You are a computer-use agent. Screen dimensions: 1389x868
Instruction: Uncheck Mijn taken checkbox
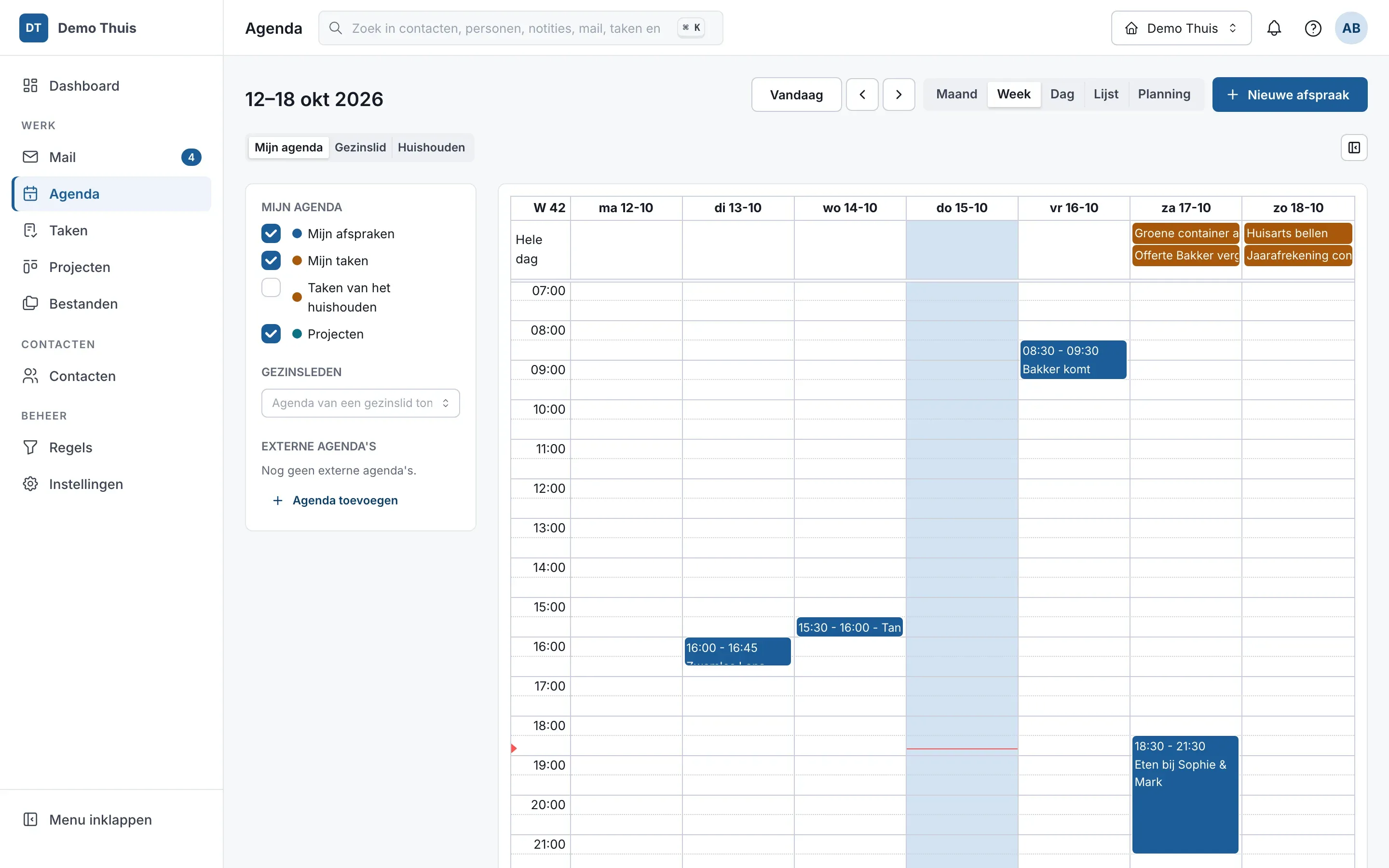[x=271, y=260]
